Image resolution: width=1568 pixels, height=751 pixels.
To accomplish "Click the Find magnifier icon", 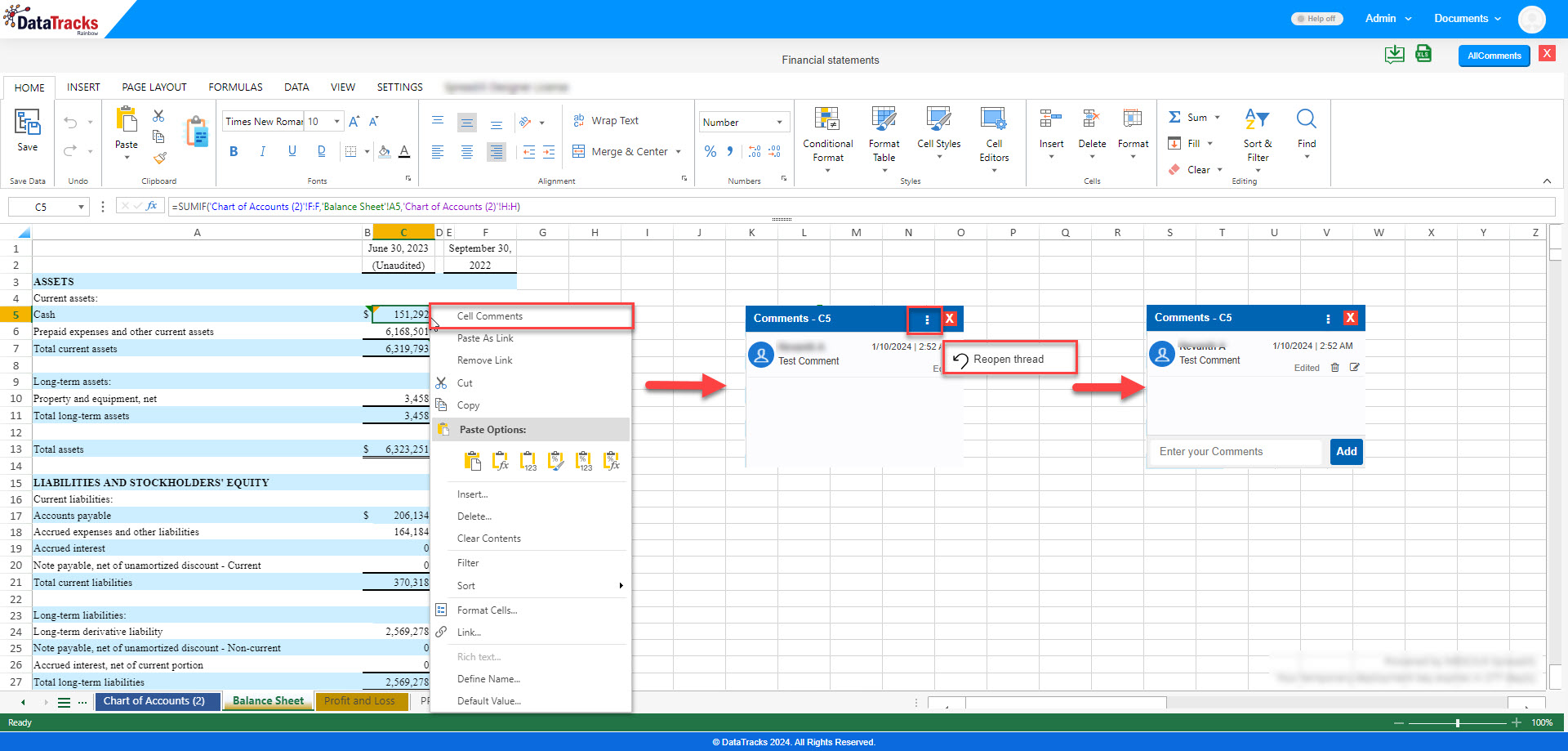I will point(1307,119).
